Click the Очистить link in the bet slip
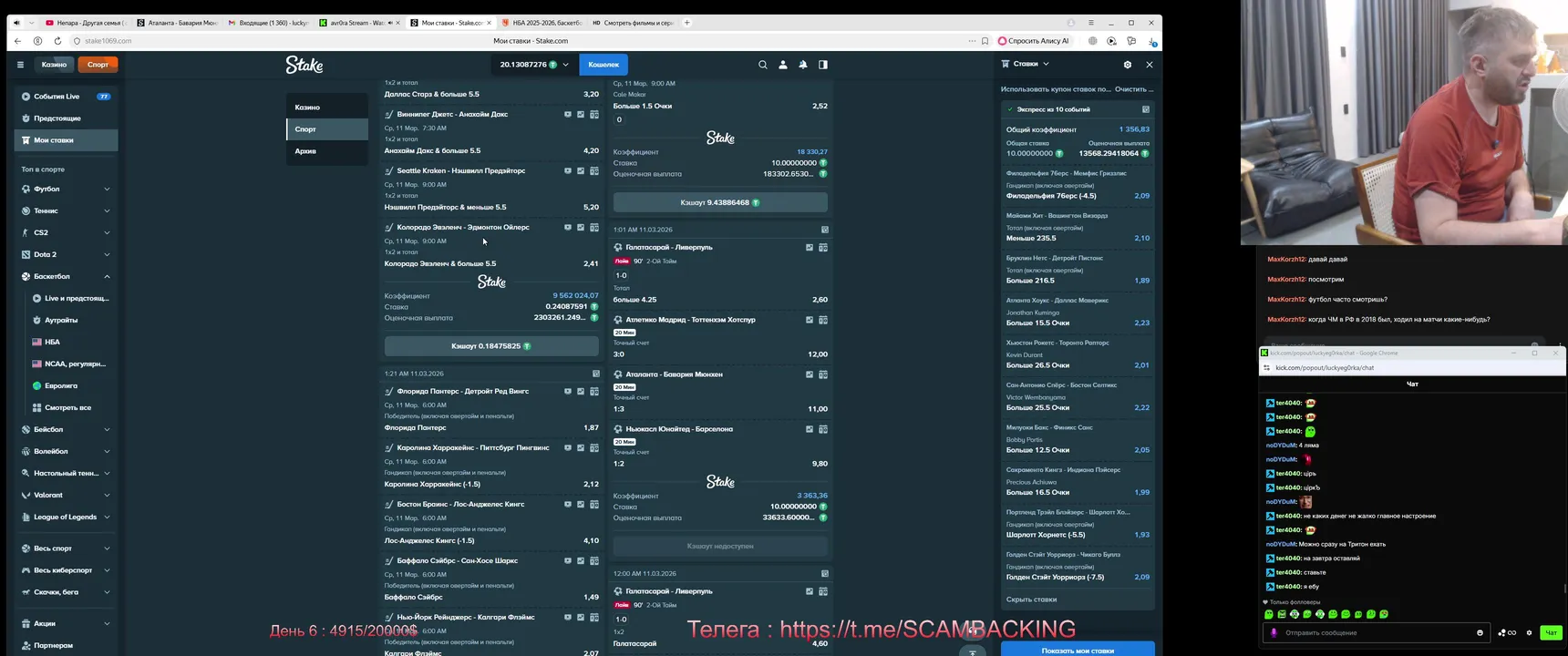 [x=1134, y=89]
